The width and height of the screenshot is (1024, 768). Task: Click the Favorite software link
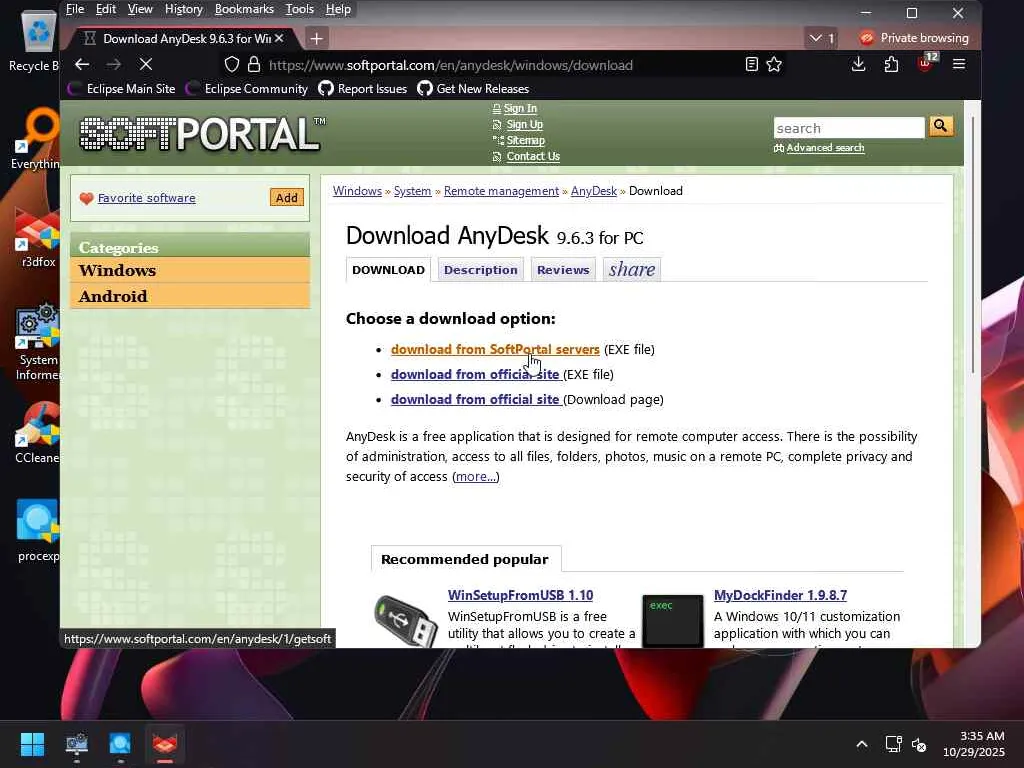click(146, 198)
